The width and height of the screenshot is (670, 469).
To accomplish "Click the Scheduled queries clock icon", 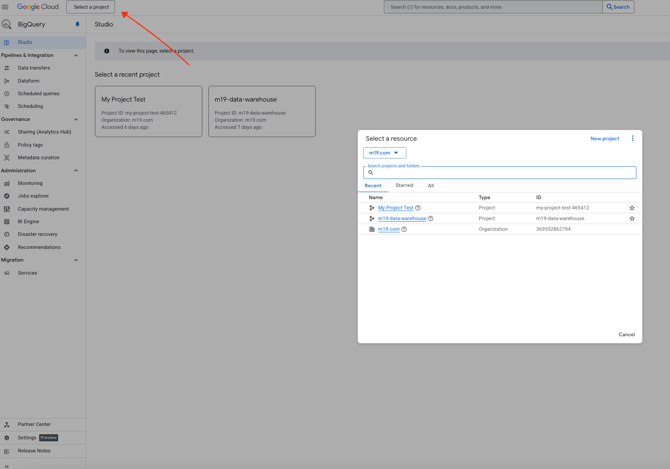I will pos(6,94).
